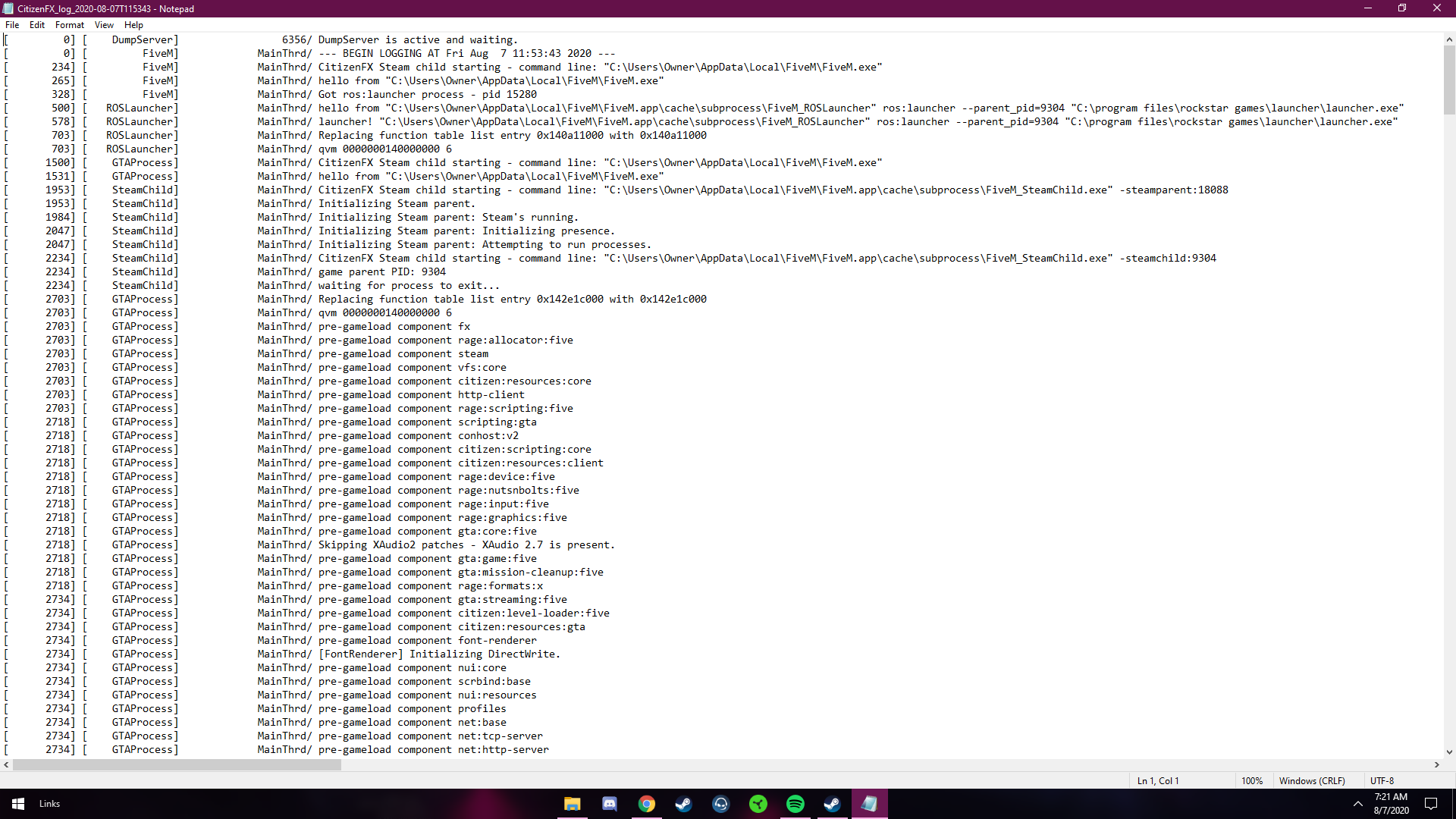Open Google Chrome from the taskbar
The height and width of the screenshot is (819, 1456).
tap(647, 804)
